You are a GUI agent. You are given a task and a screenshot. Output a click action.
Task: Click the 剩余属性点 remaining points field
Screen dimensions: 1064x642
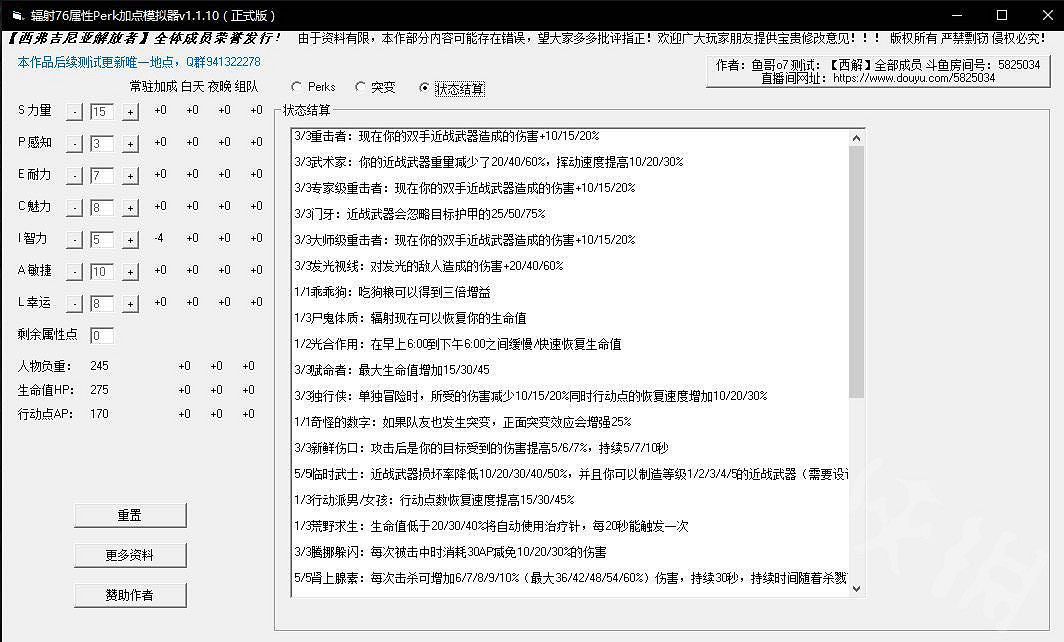coord(102,336)
